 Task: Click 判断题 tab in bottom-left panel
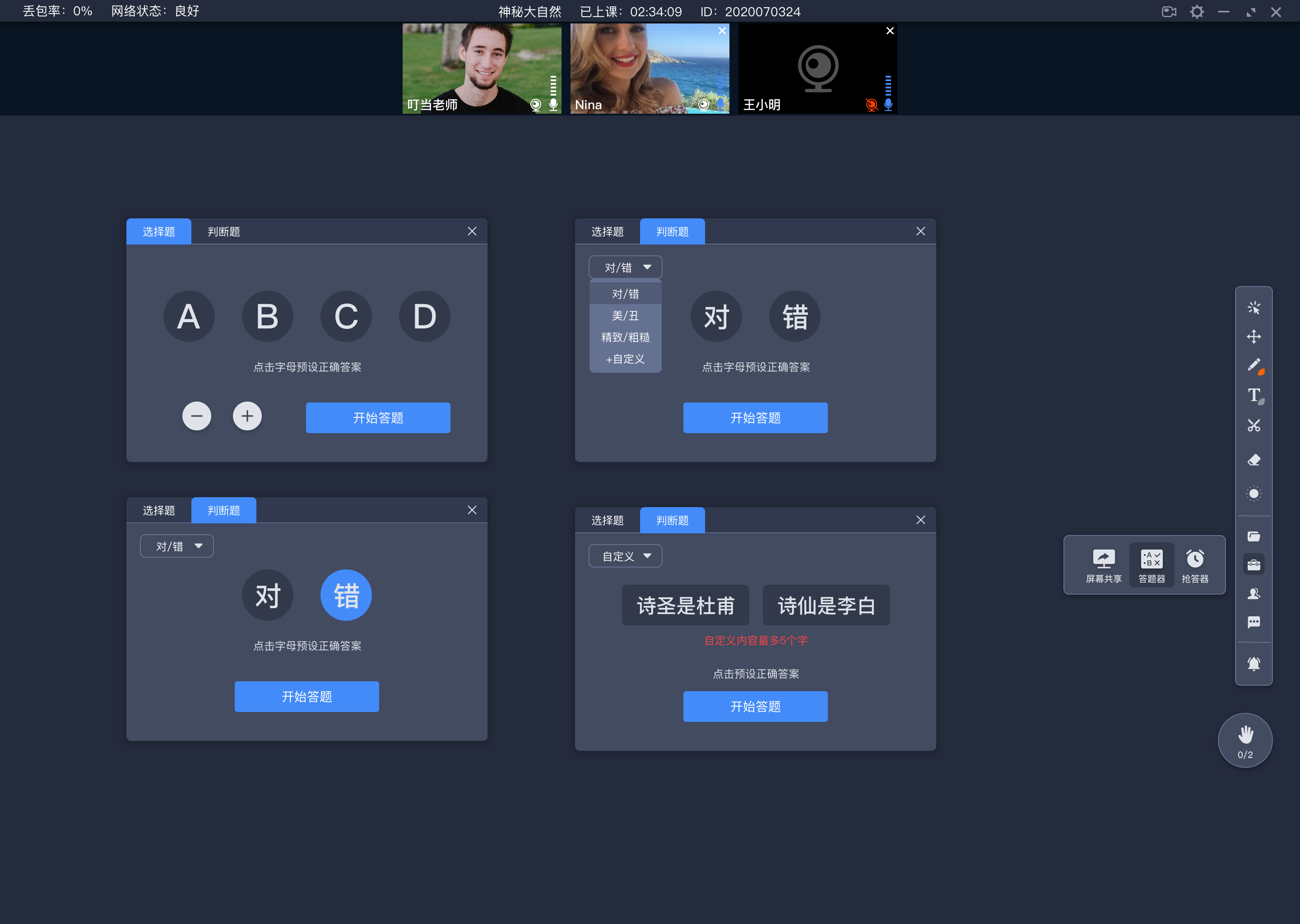tap(223, 510)
